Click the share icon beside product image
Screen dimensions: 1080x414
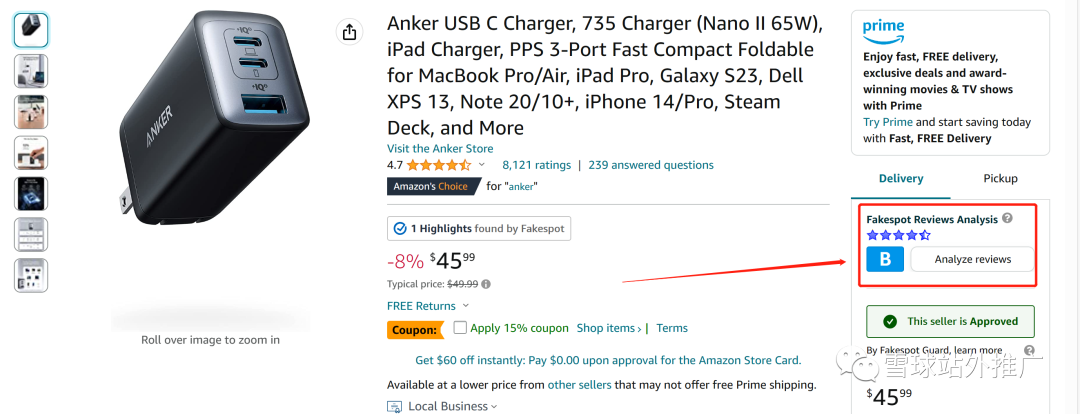click(349, 32)
